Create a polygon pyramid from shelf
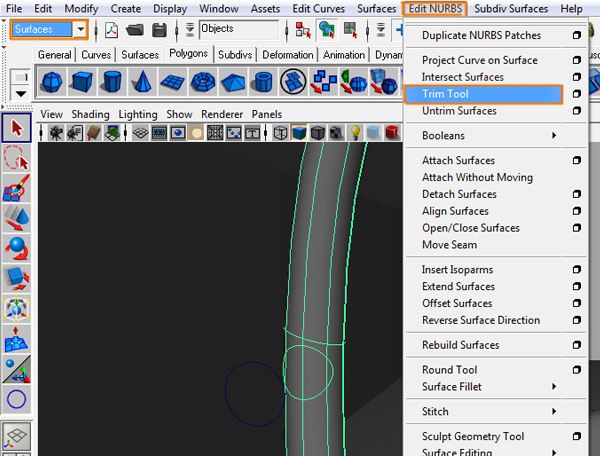 click(233, 81)
